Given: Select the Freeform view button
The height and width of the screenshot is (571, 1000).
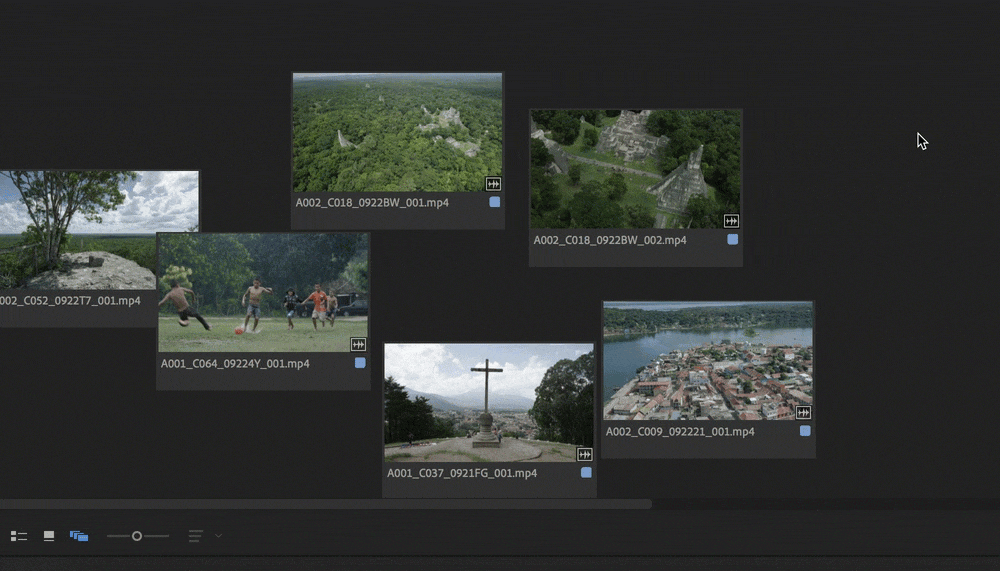Looking at the screenshot, I should [79, 536].
